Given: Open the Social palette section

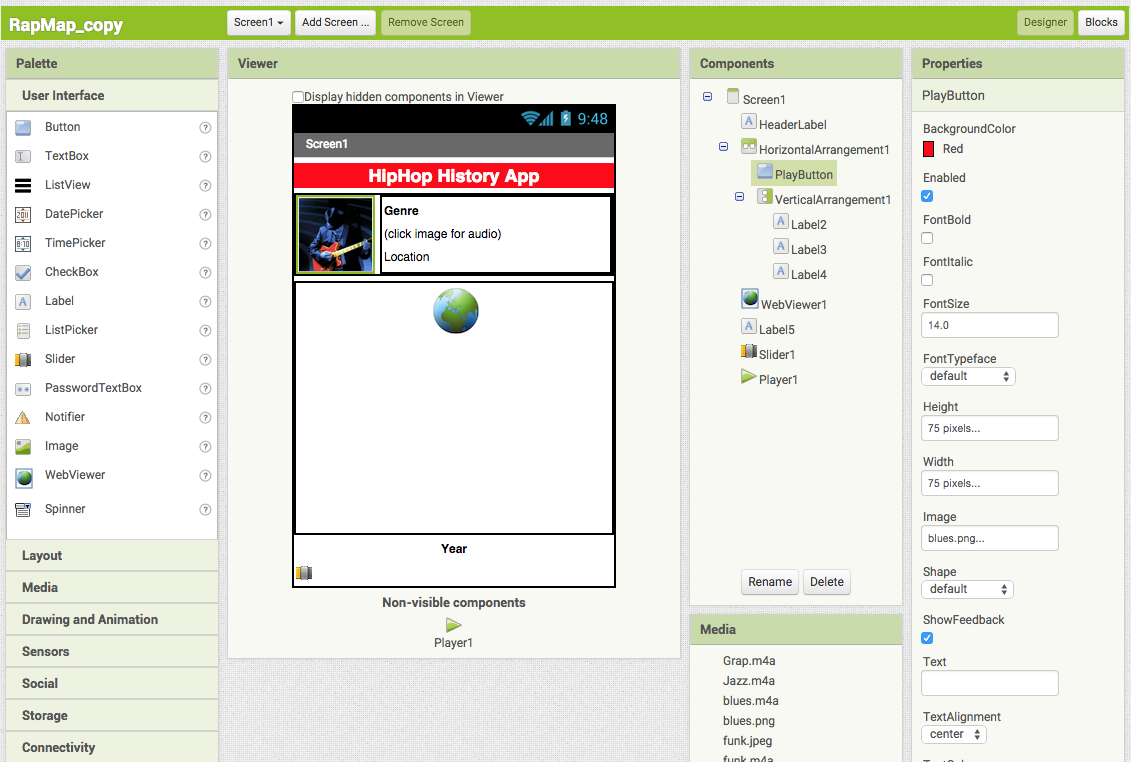Looking at the screenshot, I should (x=112, y=683).
